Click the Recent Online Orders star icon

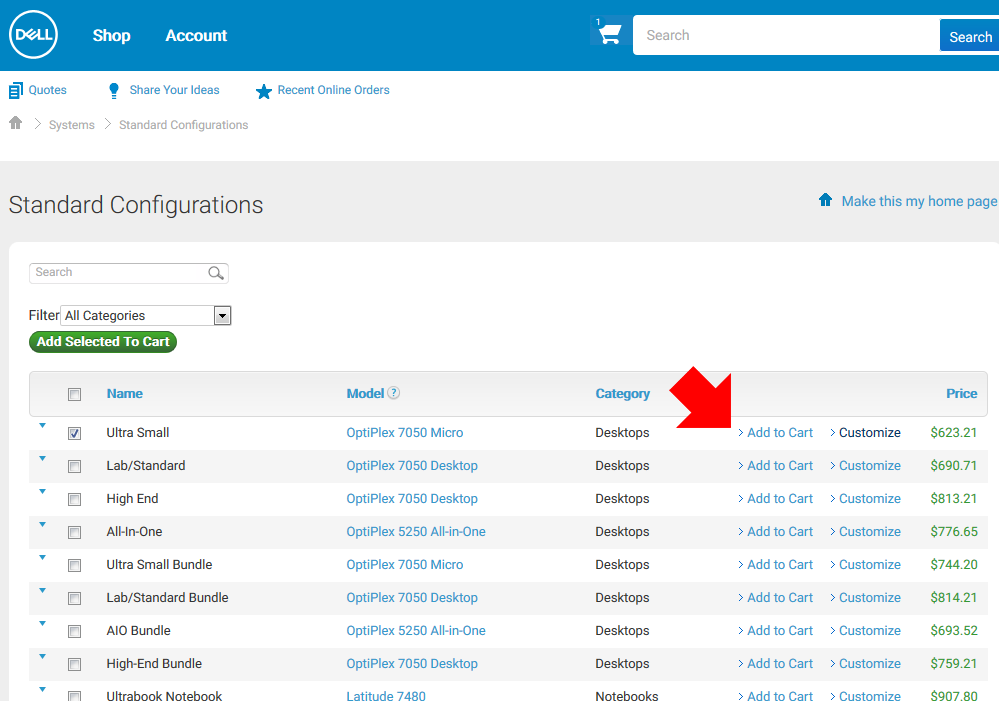coord(263,91)
